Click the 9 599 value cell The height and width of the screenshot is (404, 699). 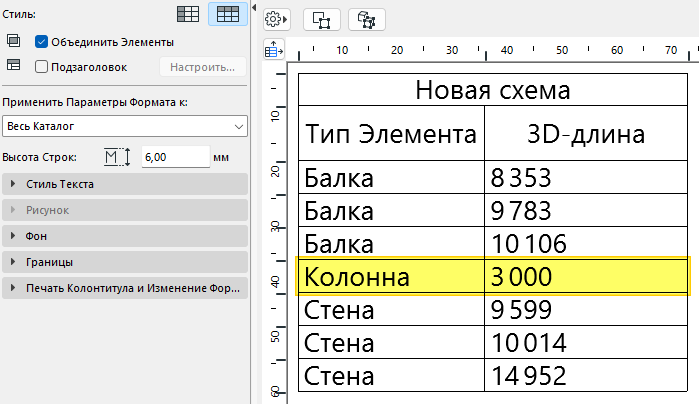click(x=586, y=309)
